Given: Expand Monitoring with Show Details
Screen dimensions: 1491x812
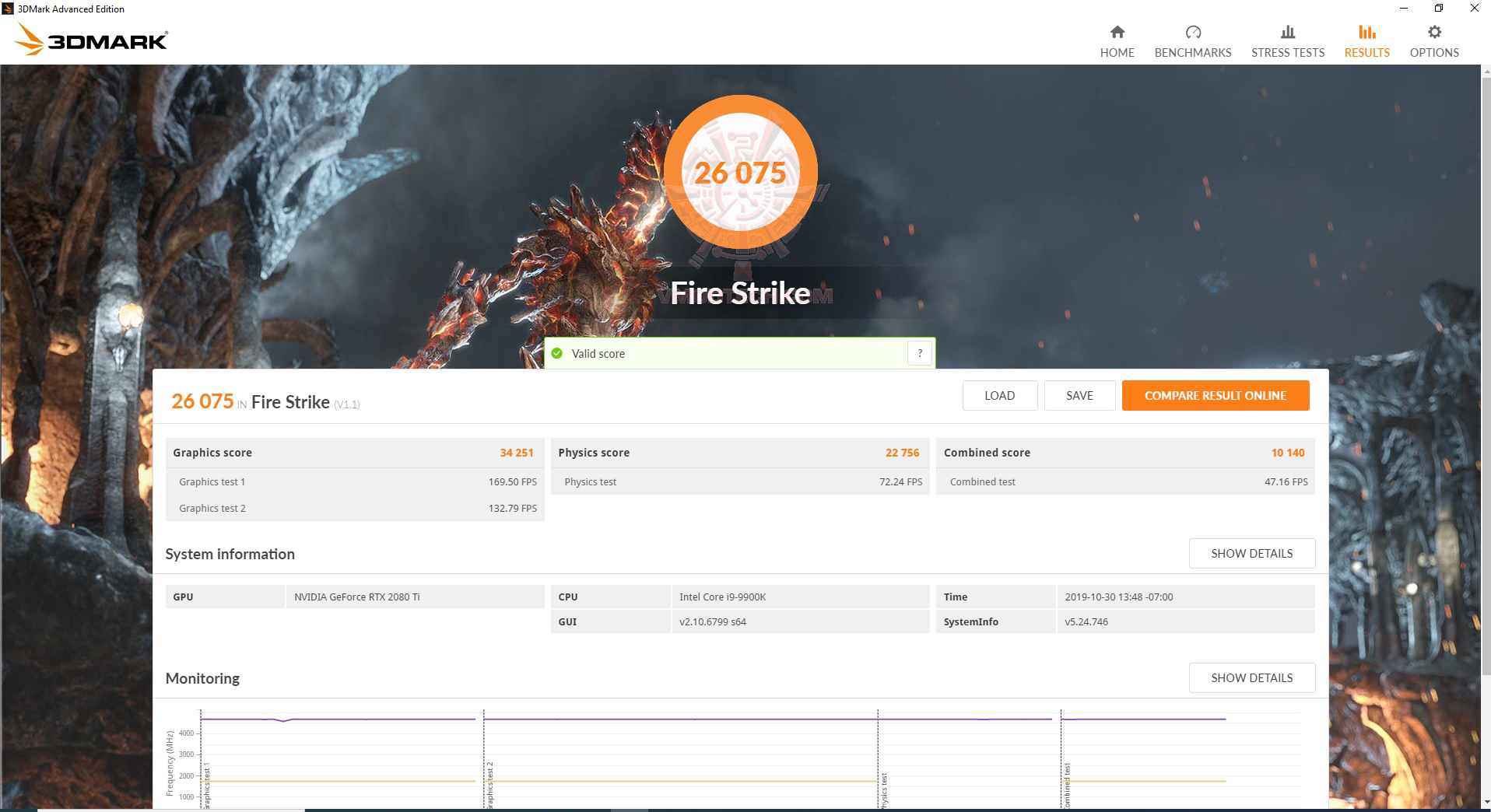Looking at the screenshot, I should point(1251,677).
